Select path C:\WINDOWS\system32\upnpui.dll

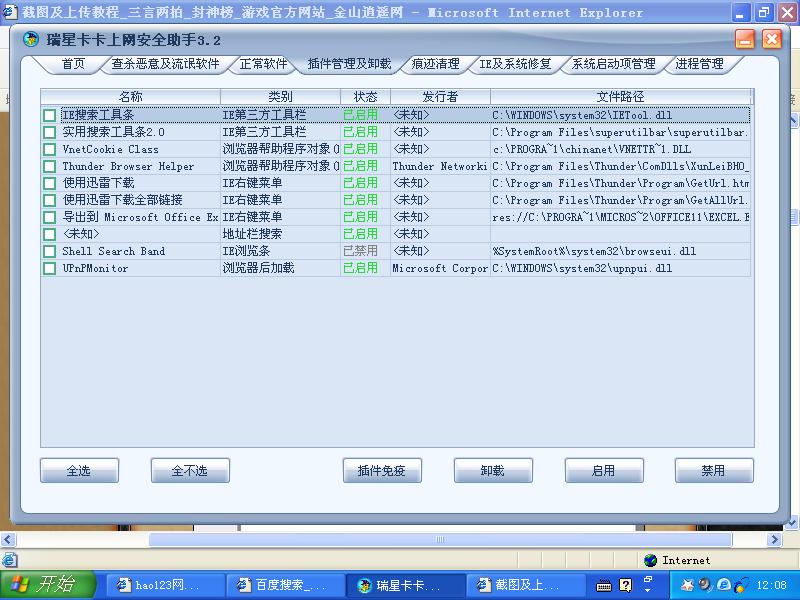tap(582, 268)
